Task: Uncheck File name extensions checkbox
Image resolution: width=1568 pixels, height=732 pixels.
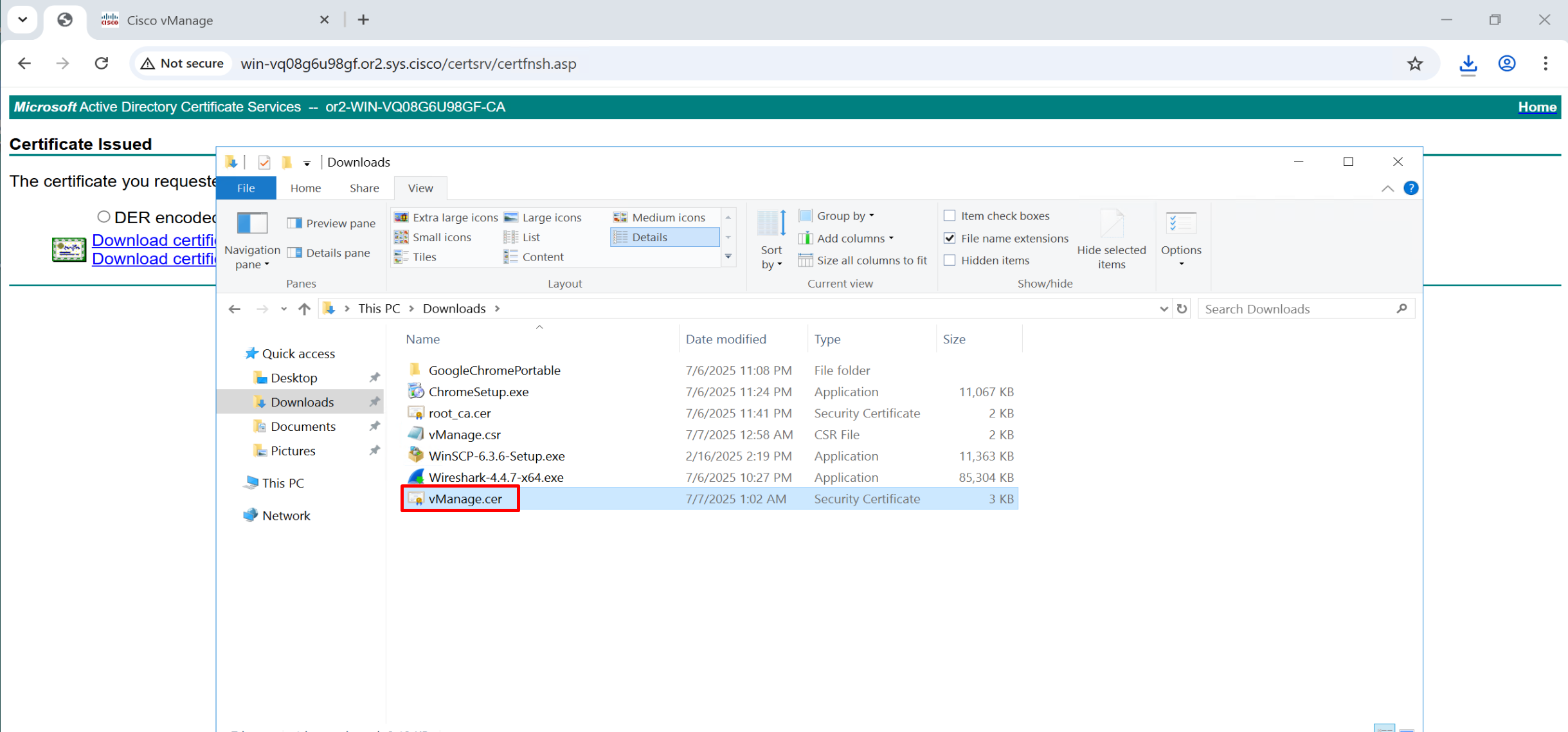Action: 950,238
